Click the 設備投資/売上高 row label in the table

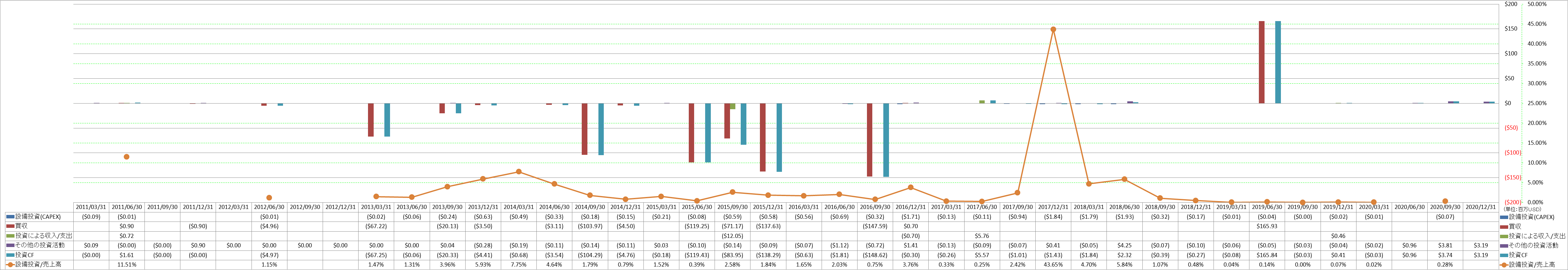click(x=38, y=265)
